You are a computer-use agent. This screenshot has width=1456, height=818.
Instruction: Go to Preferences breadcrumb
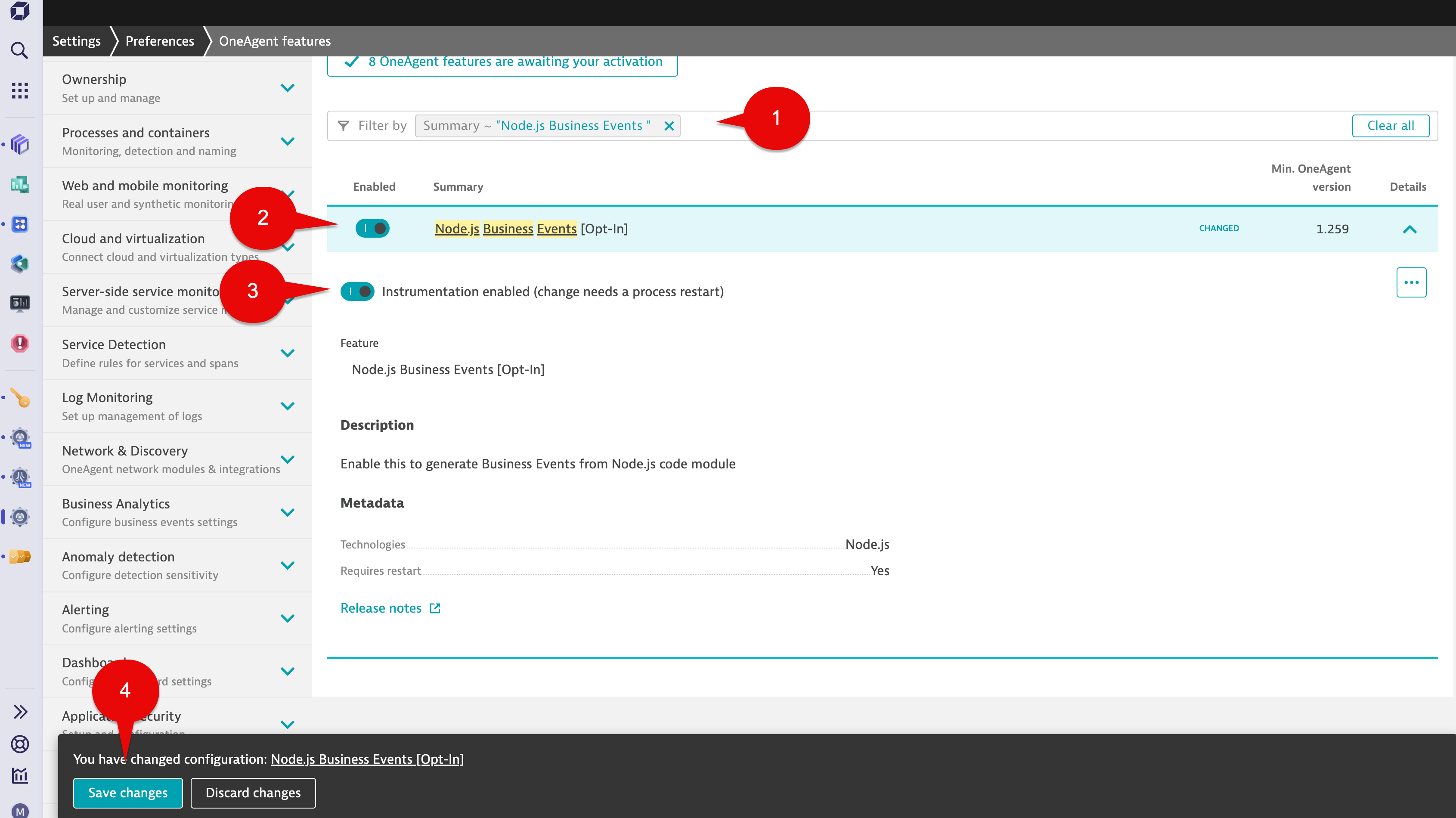[x=159, y=41]
